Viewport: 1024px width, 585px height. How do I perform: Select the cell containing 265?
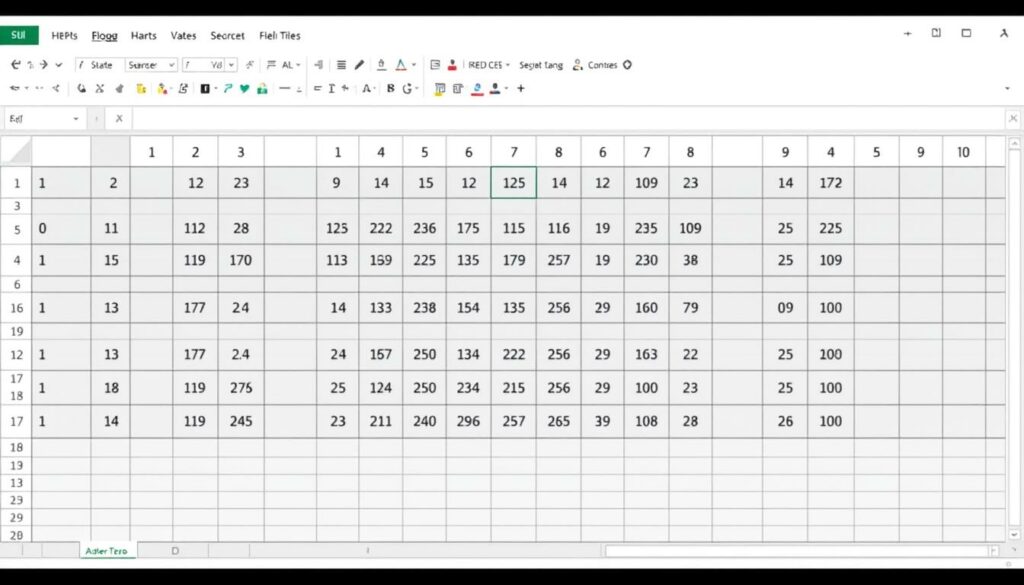558,421
